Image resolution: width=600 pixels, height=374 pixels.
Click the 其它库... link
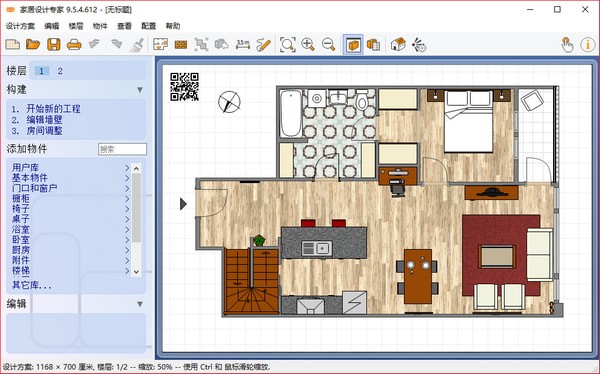pyautogui.click(x=32, y=285)
